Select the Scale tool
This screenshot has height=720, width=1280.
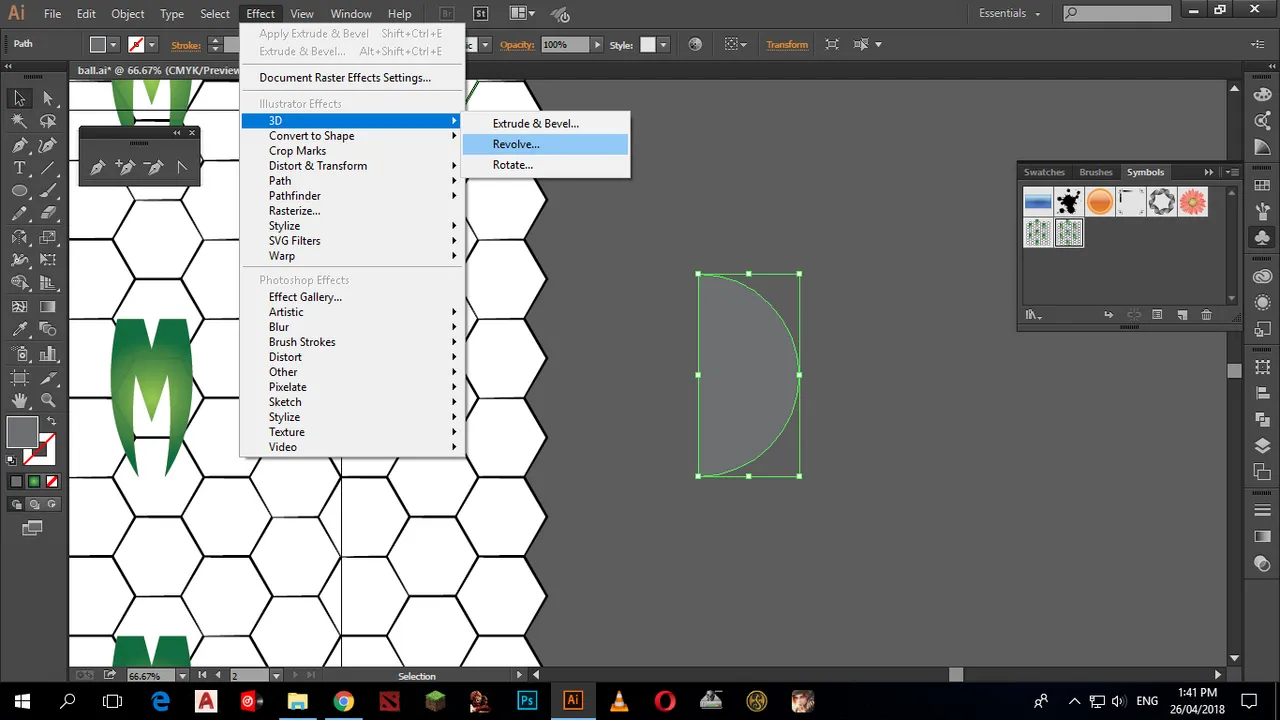[48, 237]
